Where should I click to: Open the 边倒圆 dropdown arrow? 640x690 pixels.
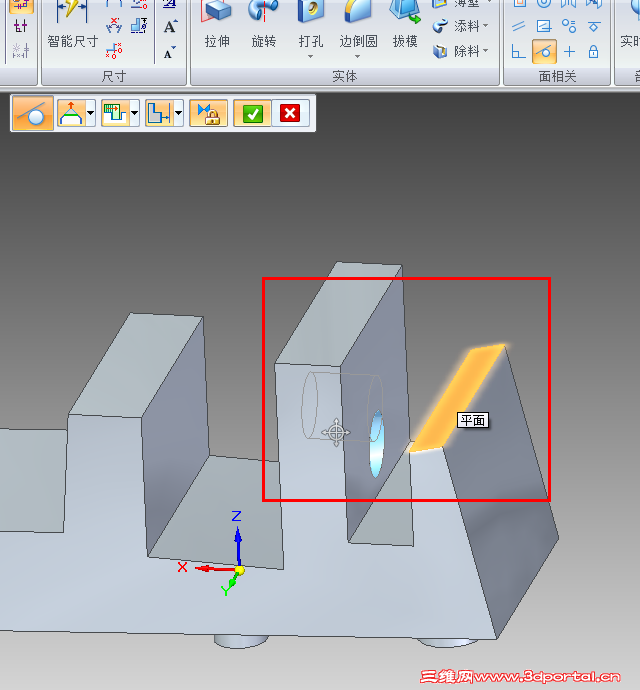[x=357, y=56]
